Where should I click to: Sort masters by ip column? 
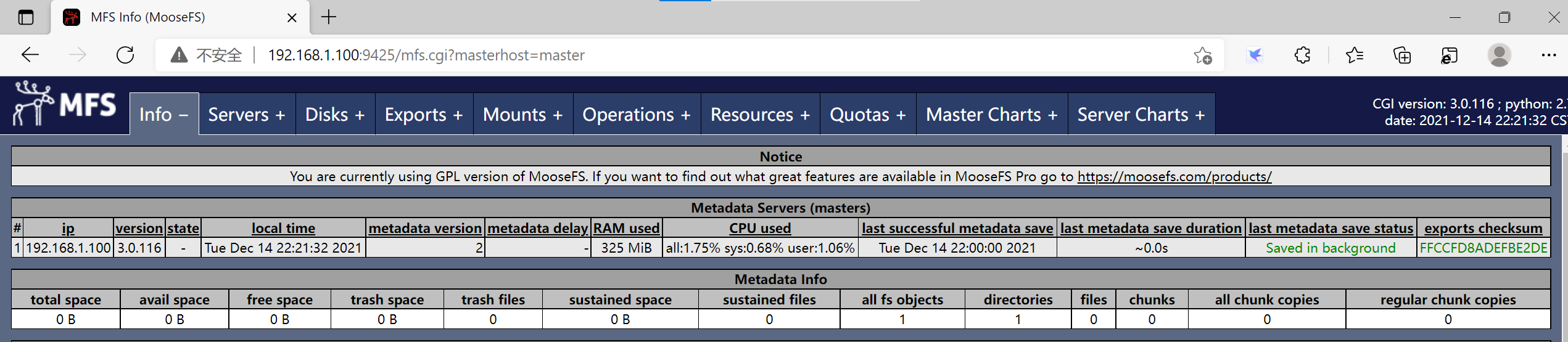(x=68, y=229)
